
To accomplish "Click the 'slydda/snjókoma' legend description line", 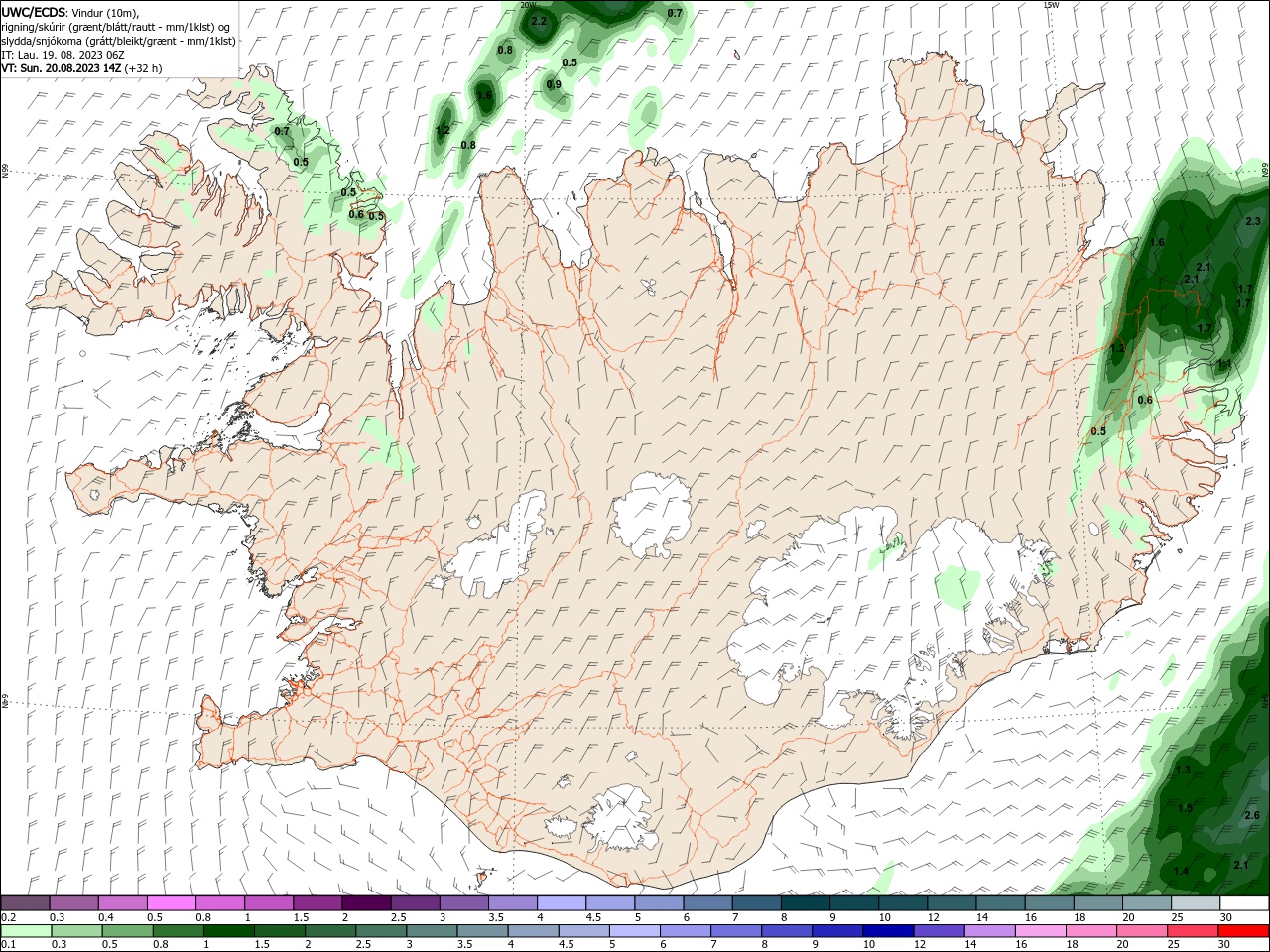I will pos(119,41).
